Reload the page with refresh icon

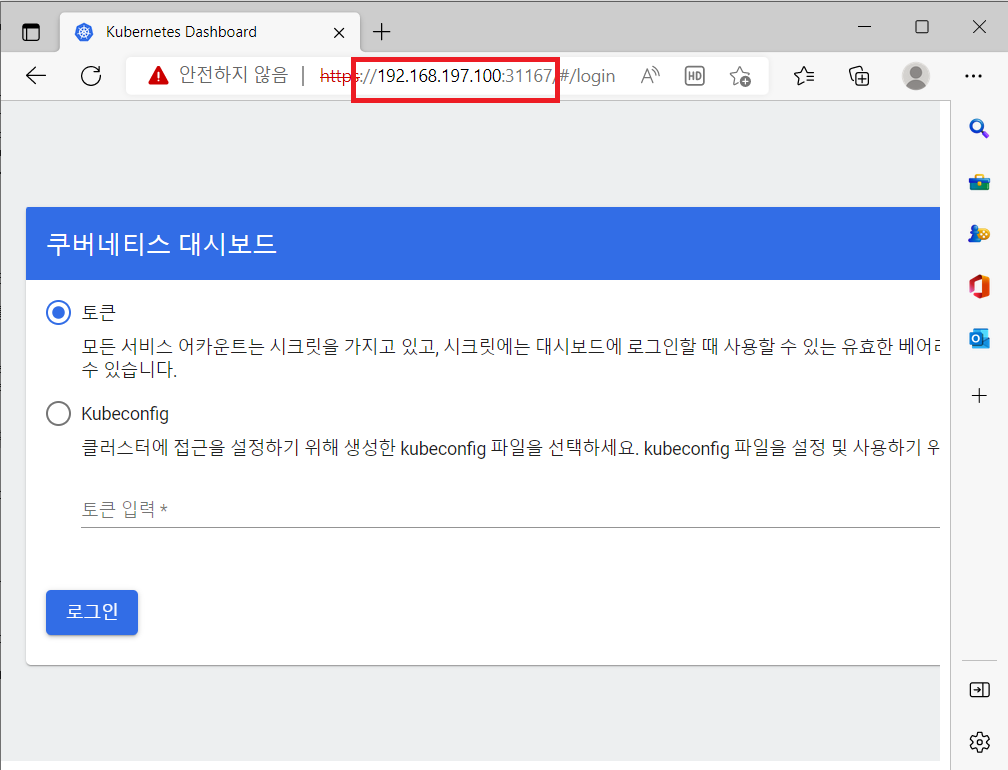91,76
